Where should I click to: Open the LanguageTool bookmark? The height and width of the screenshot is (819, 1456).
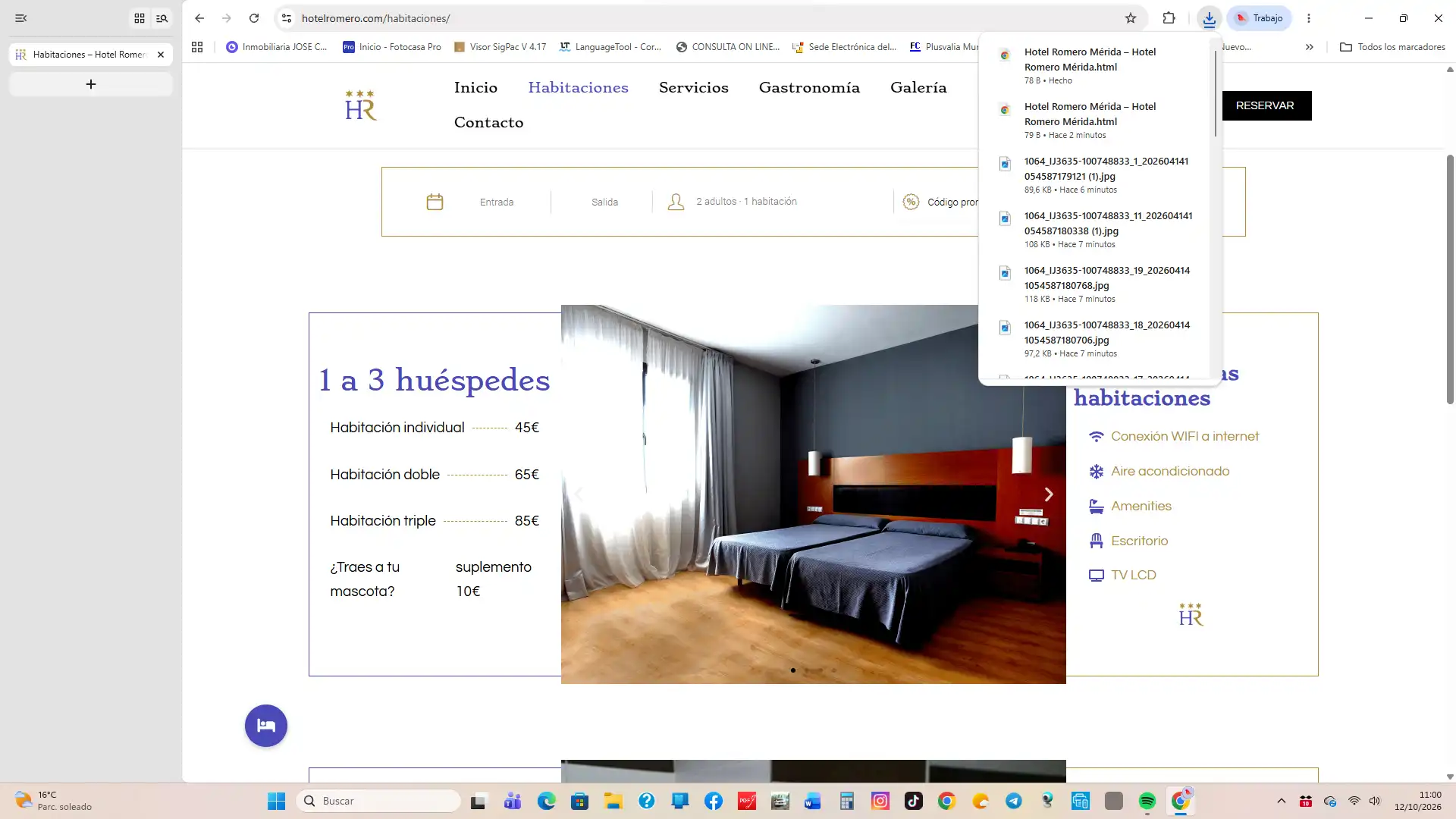click(x=610, y=47)
